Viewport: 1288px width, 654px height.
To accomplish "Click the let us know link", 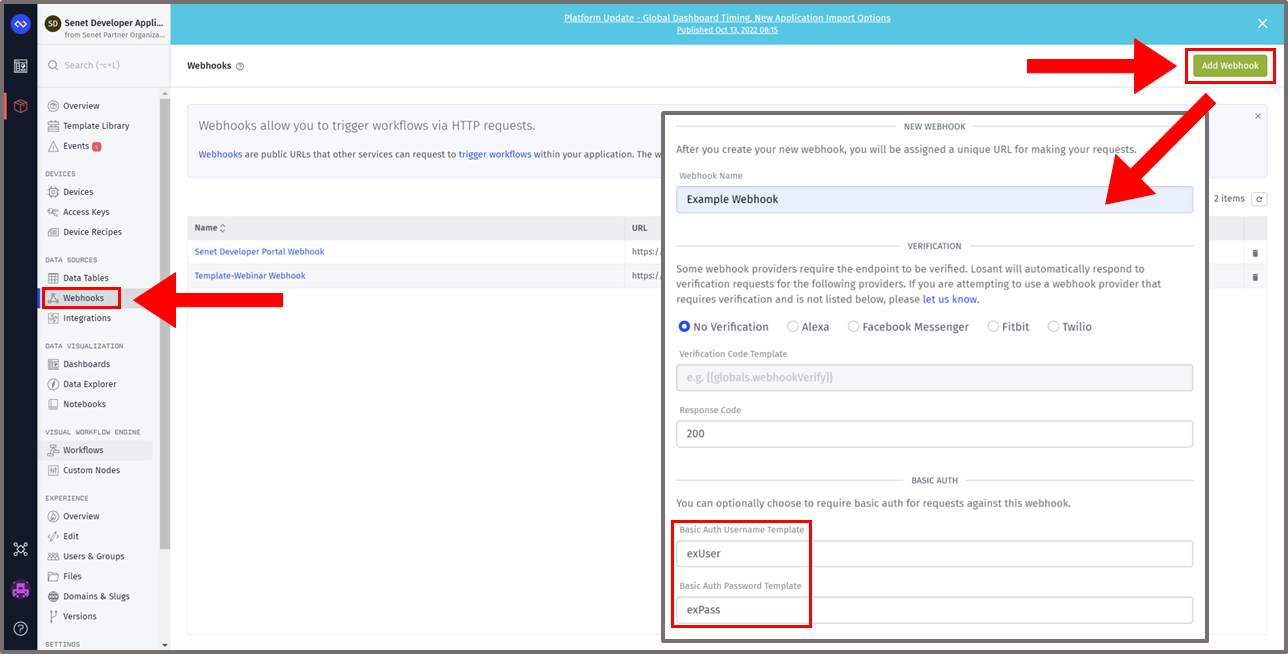I will click(x=950, y=299).
